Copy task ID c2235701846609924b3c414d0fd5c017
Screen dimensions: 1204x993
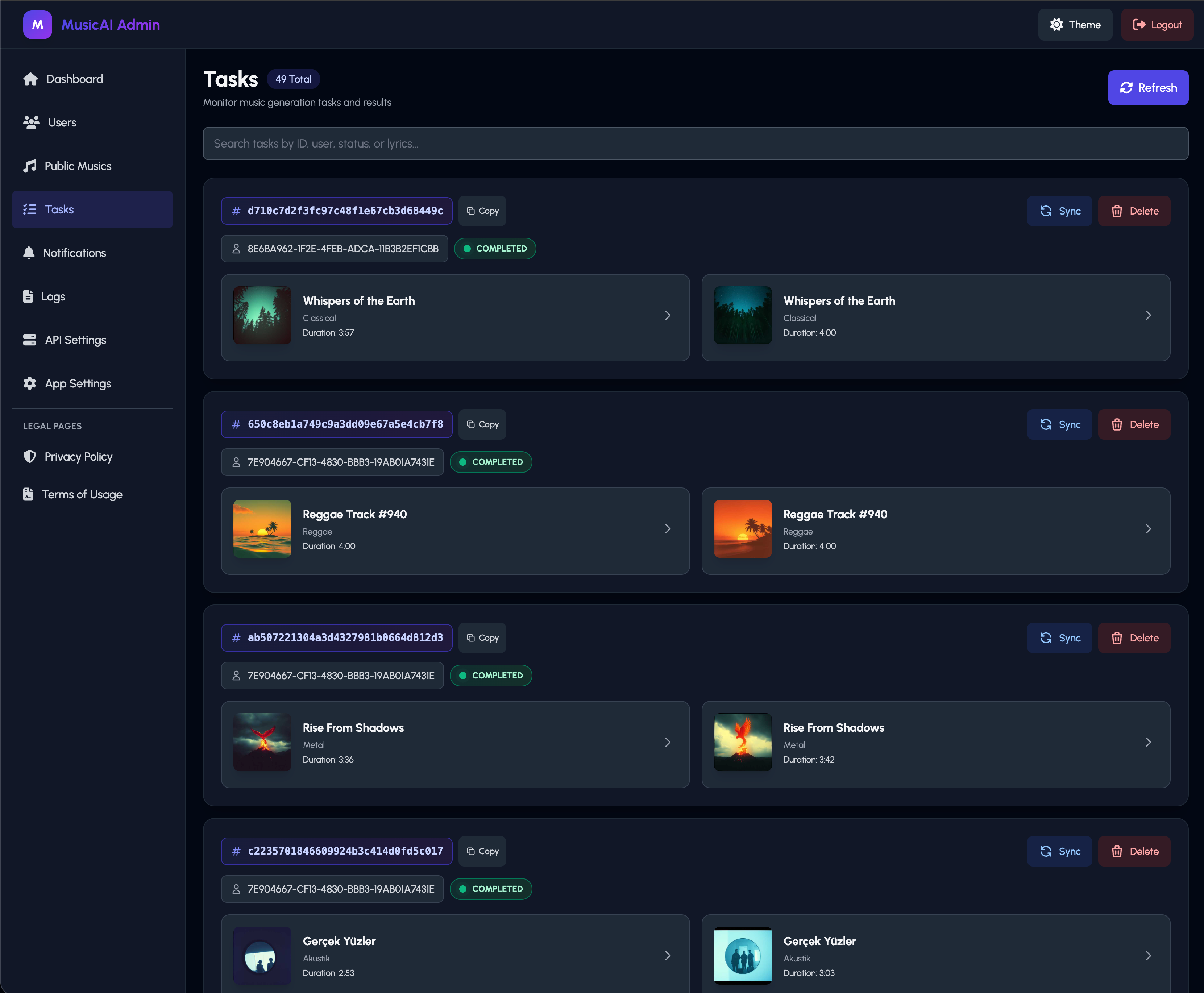482,851
